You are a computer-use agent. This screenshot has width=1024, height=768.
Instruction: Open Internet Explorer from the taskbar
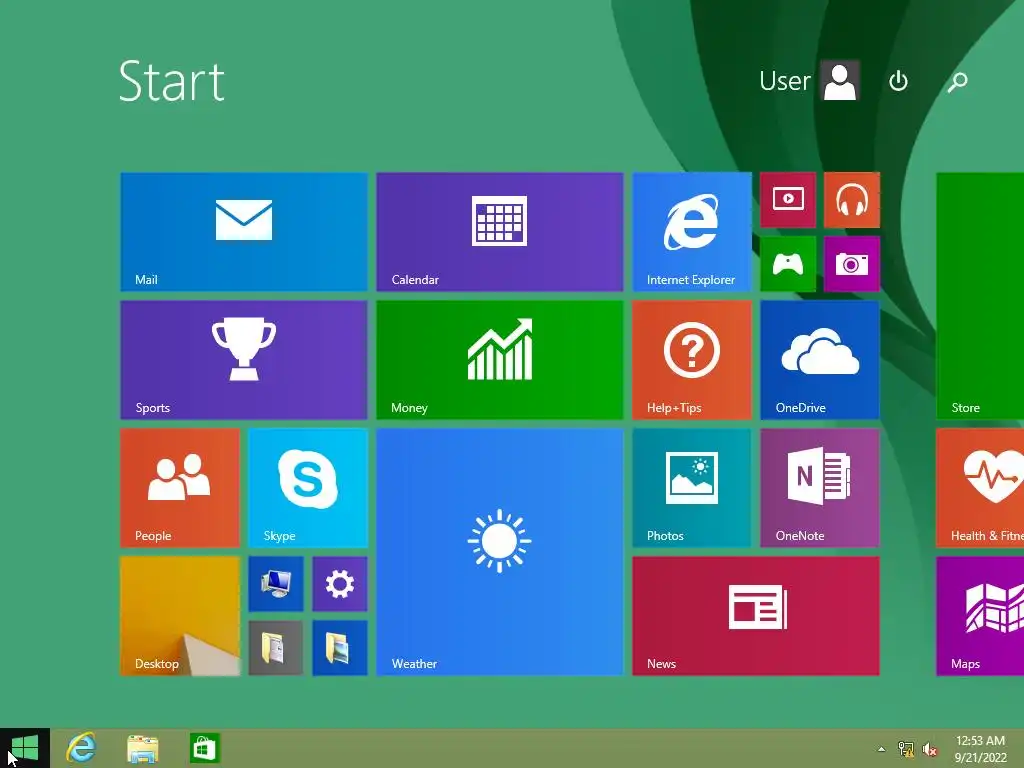coord(82,748)
